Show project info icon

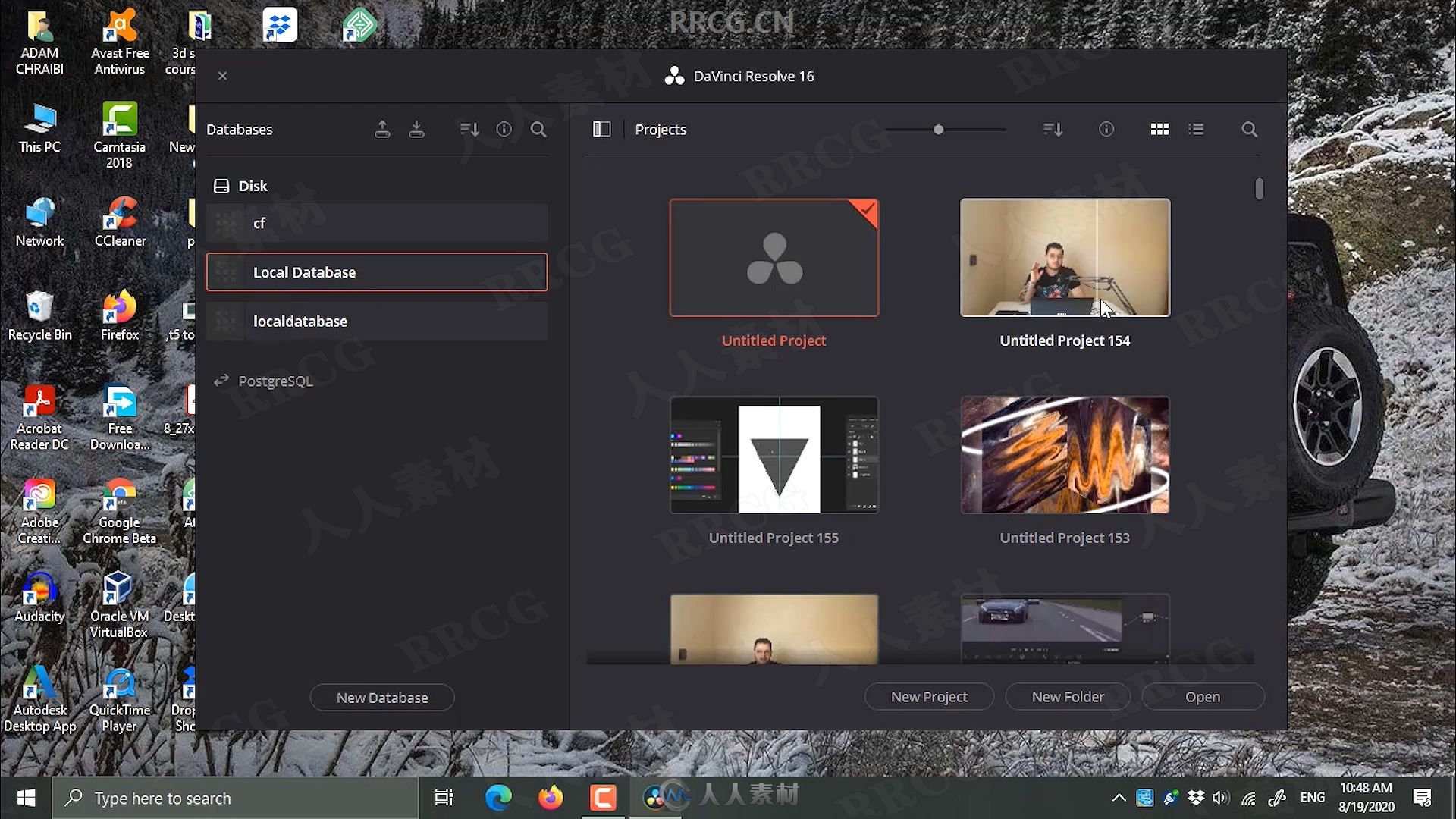[x=1106, y=130]
